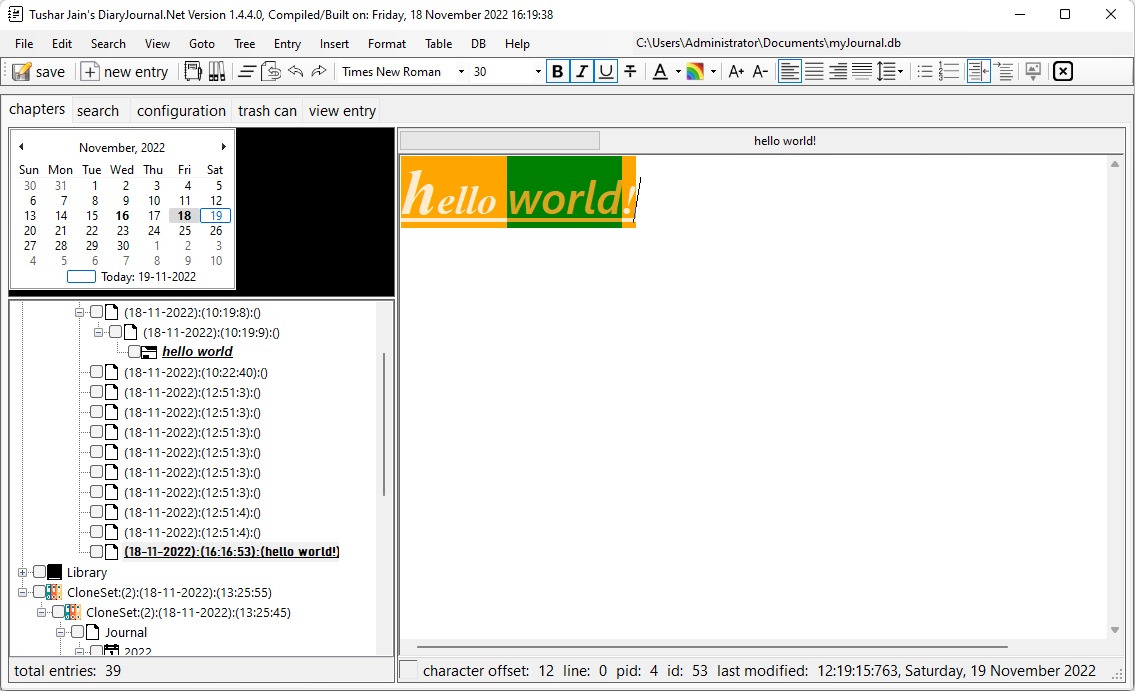
Task: Increase font size with A+ icon
Action: (736, 72)
